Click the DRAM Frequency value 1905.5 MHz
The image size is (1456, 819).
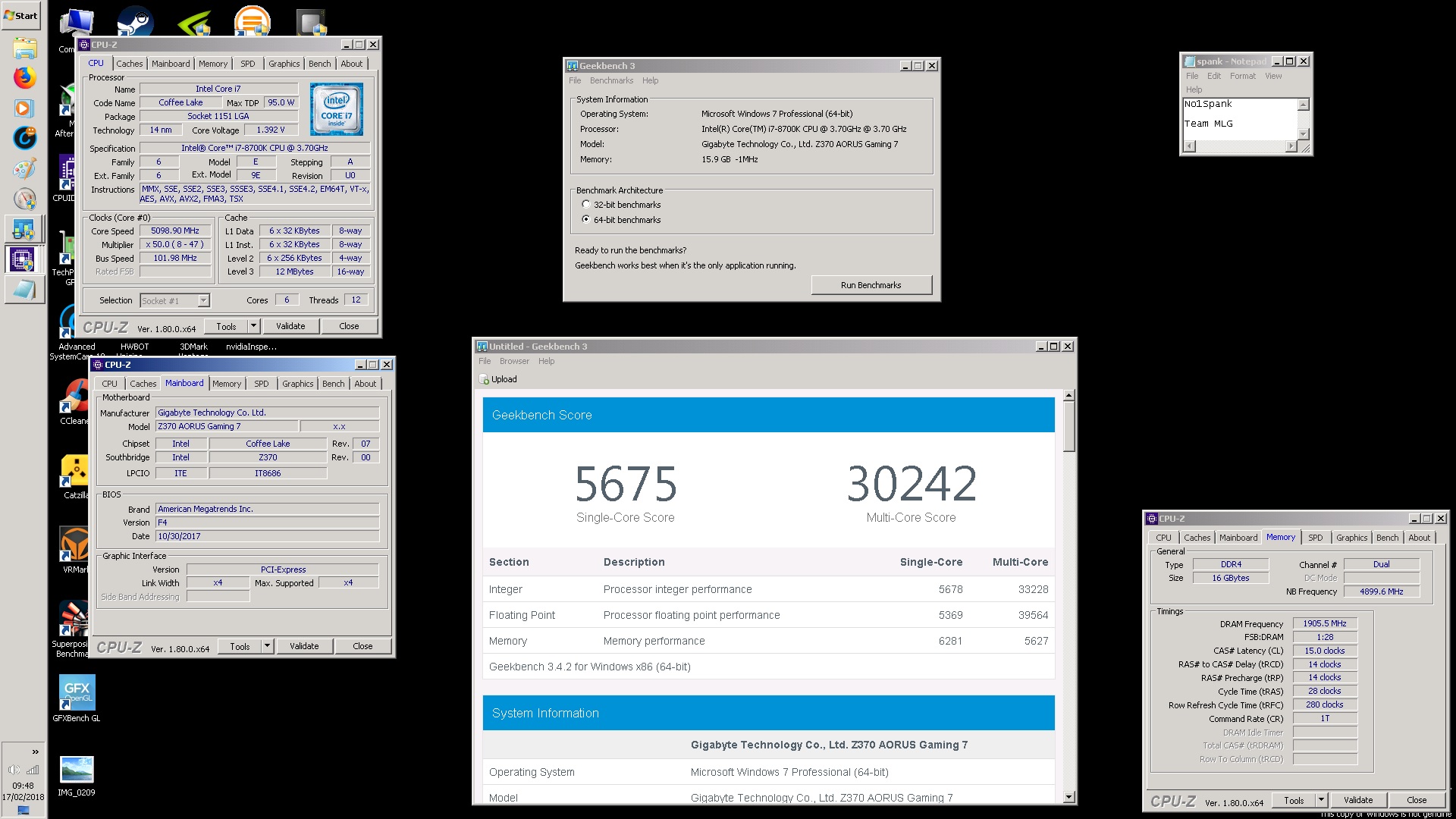click(1325, 623)
